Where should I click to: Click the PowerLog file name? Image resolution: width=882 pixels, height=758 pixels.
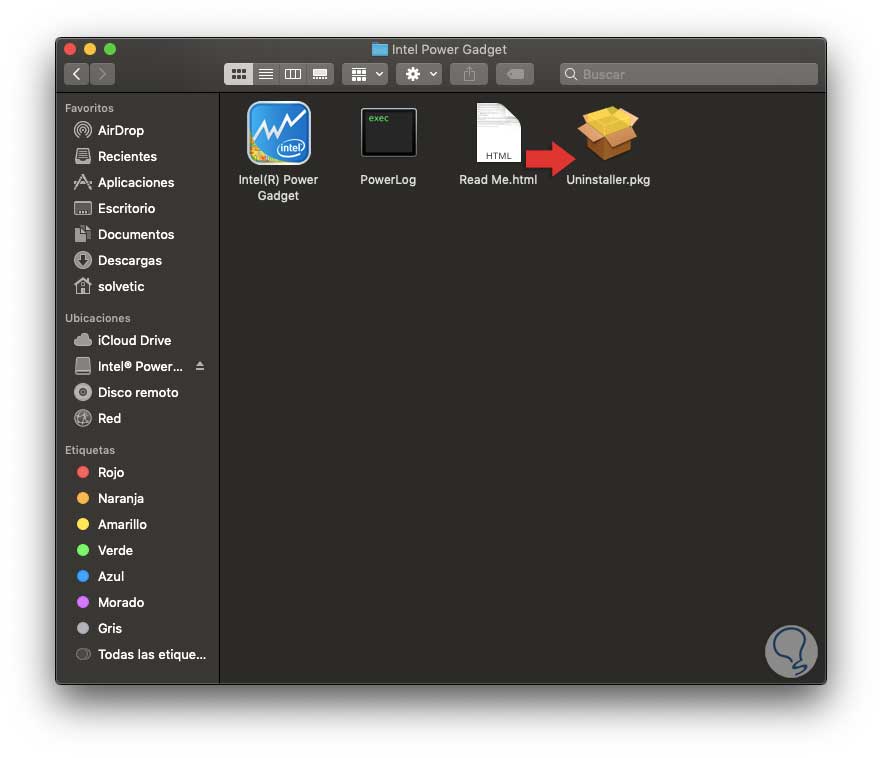click(x=388, y=180)
